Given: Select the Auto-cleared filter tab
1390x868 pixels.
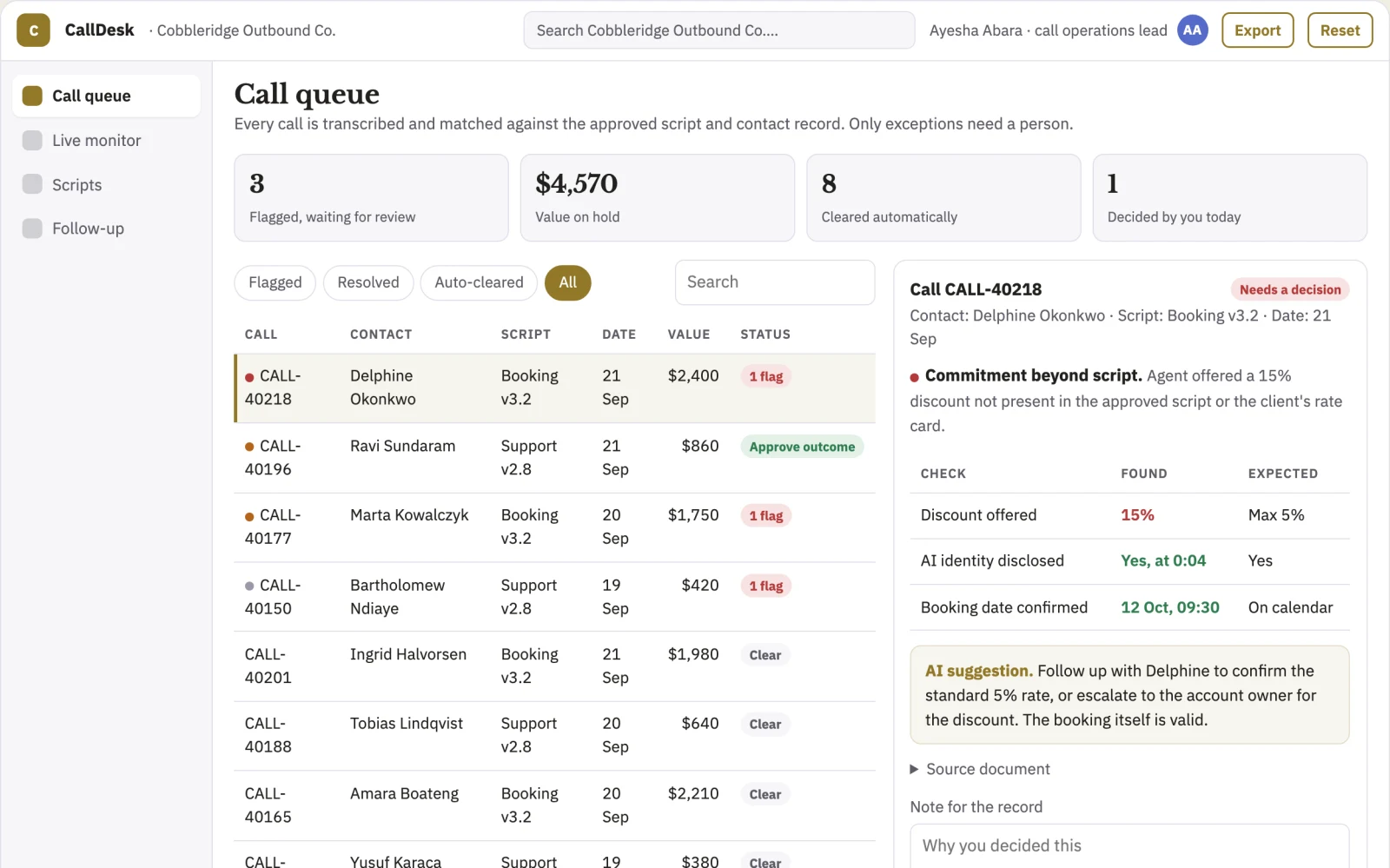Looking at the screenshot, I should [x=479, y=282].
